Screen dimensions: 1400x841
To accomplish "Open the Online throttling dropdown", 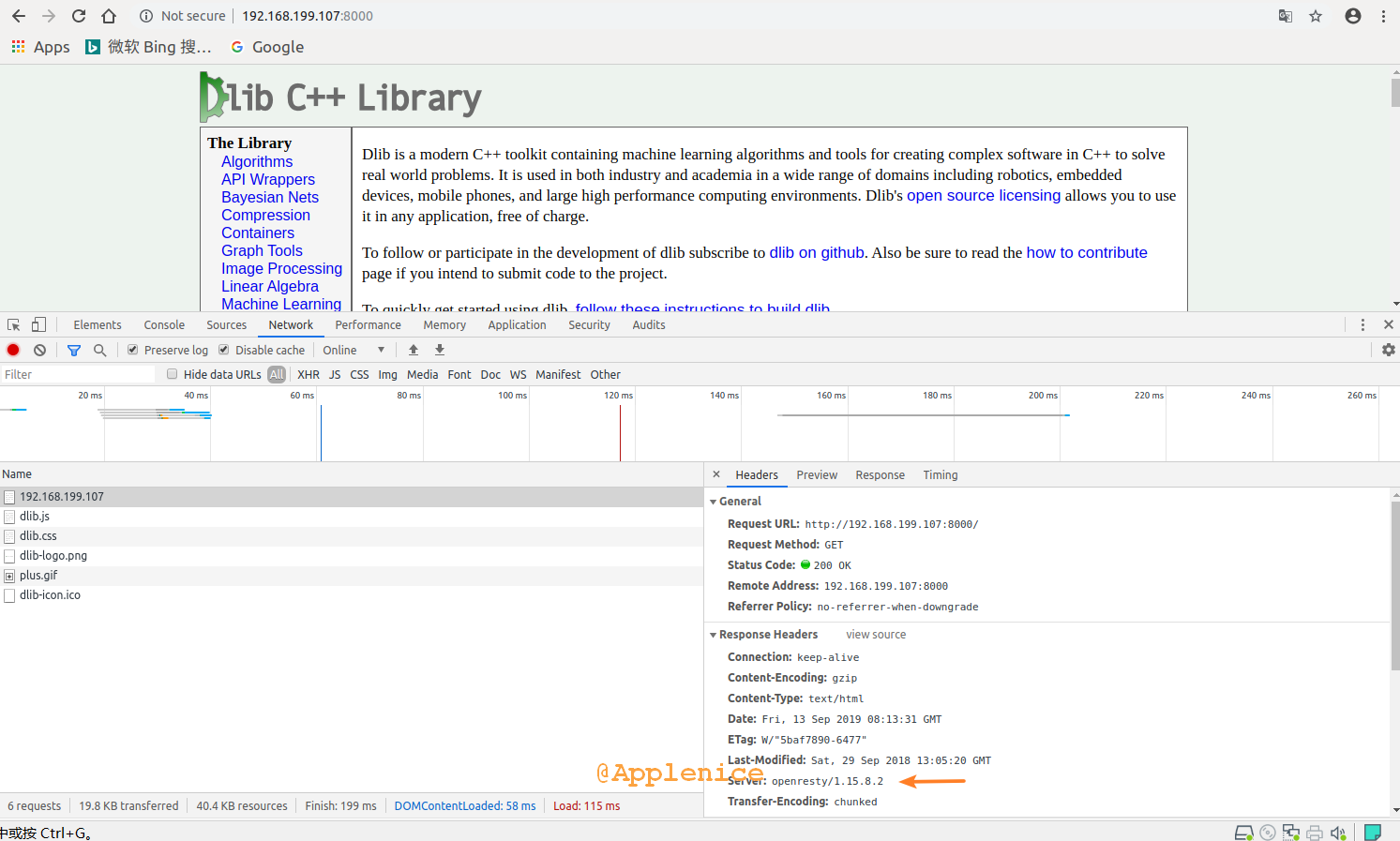I will 354,350.
